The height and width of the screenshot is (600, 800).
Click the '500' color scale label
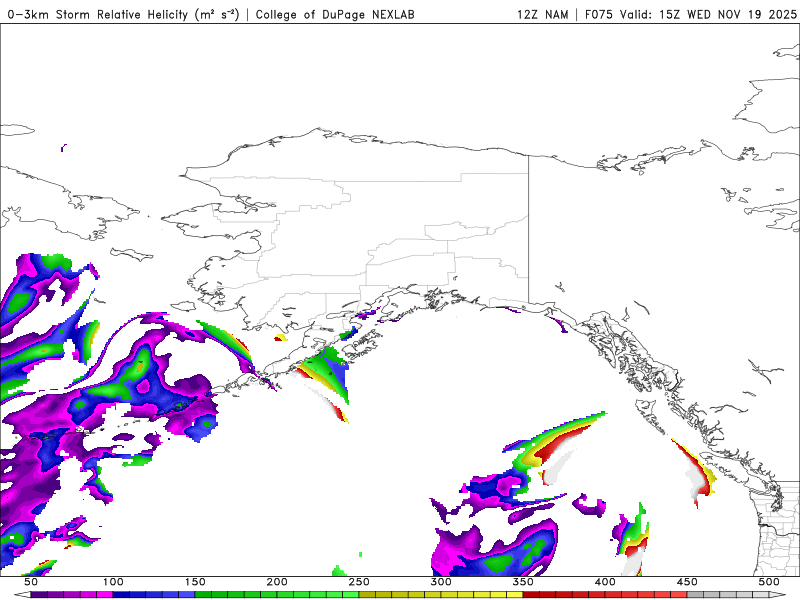point(769,582)
